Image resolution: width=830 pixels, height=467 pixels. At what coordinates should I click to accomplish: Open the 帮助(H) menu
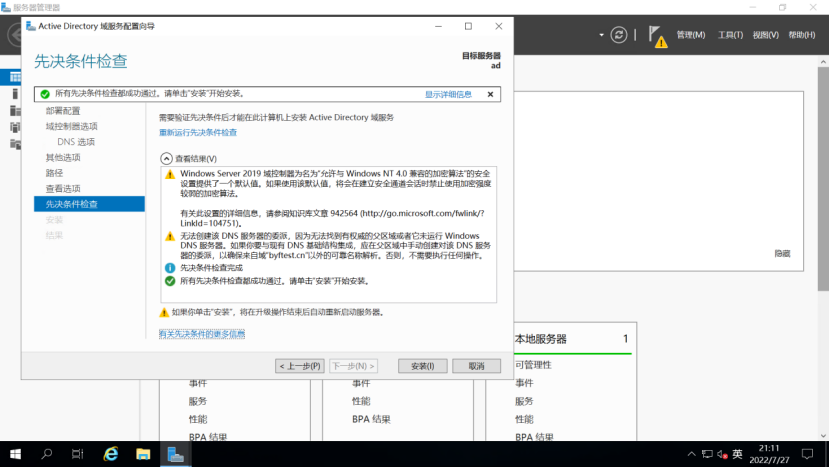(801, 35)
